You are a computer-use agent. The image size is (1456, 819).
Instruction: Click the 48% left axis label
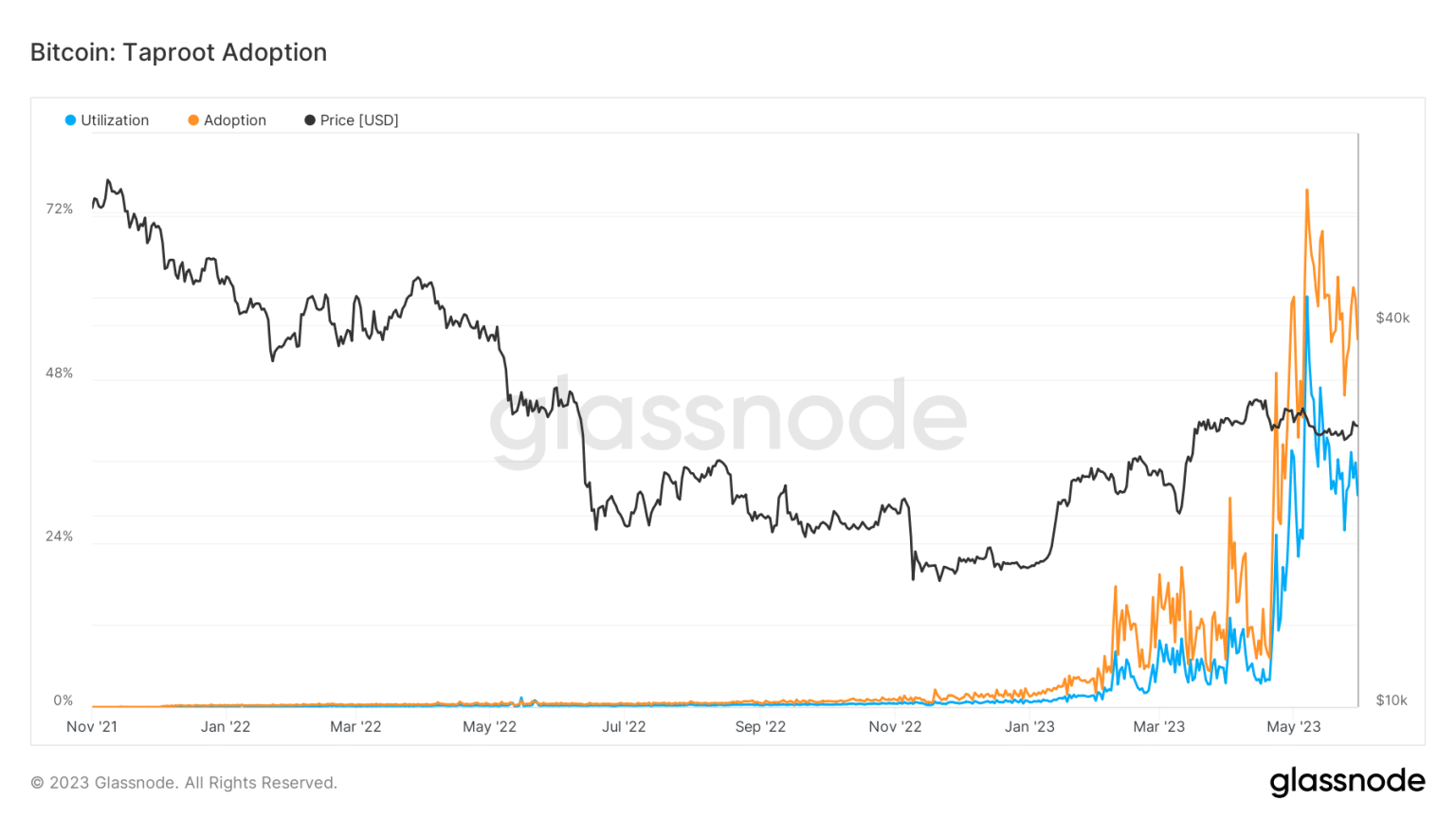click(x=60, y=373)
